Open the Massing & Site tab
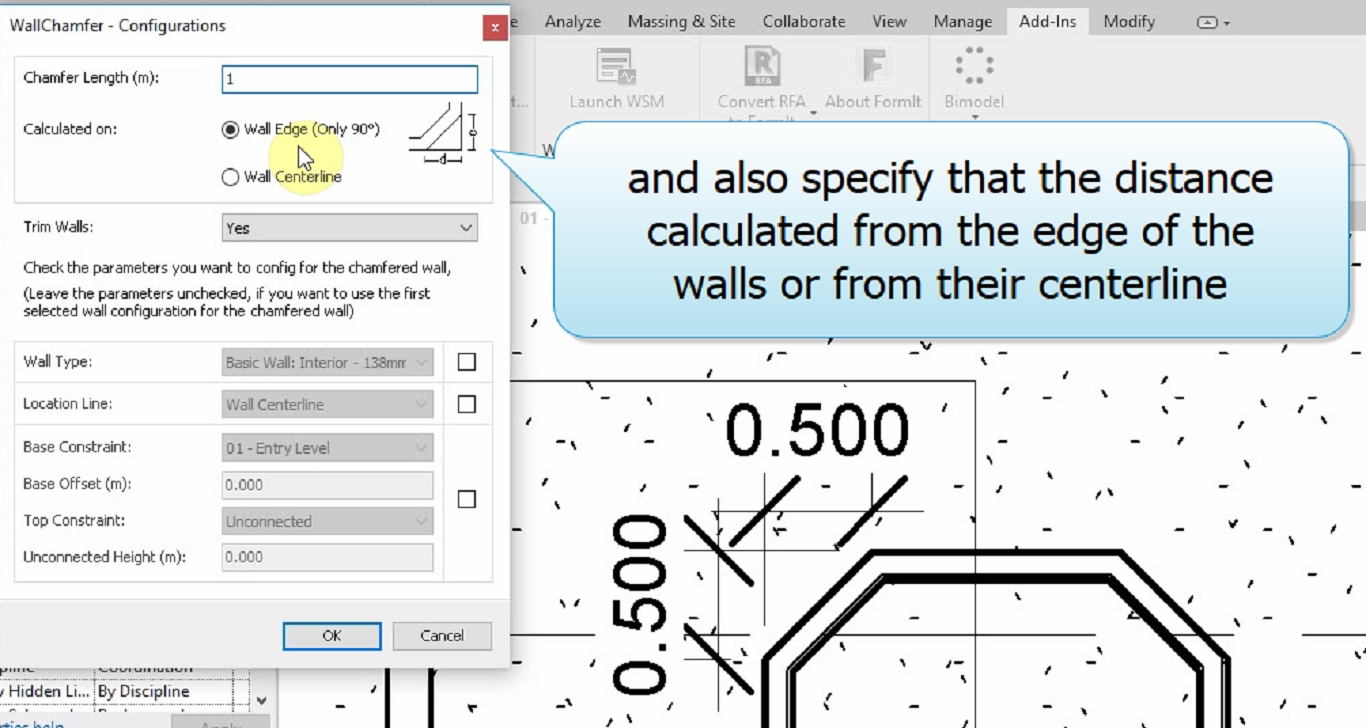The image size is (1366, 728). [681, 21]
